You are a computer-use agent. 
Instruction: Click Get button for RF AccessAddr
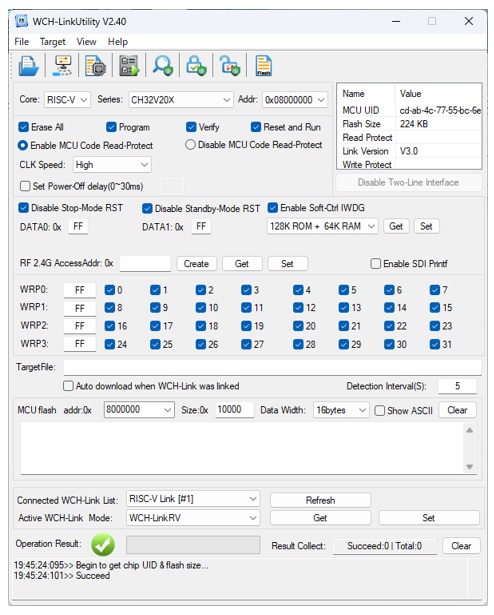coord(242,264)
